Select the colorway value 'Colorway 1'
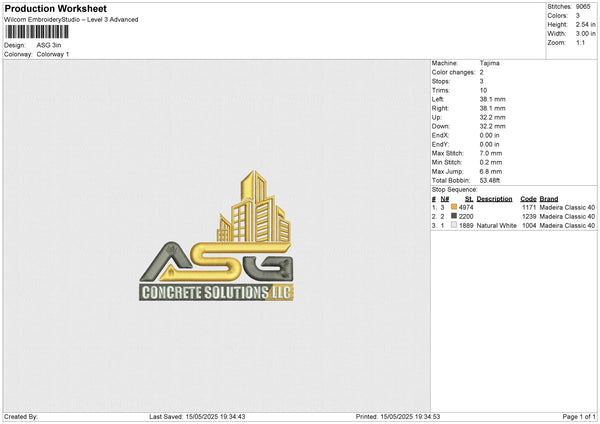The height and width of the screenshot is (424, 600). [53, 54]
